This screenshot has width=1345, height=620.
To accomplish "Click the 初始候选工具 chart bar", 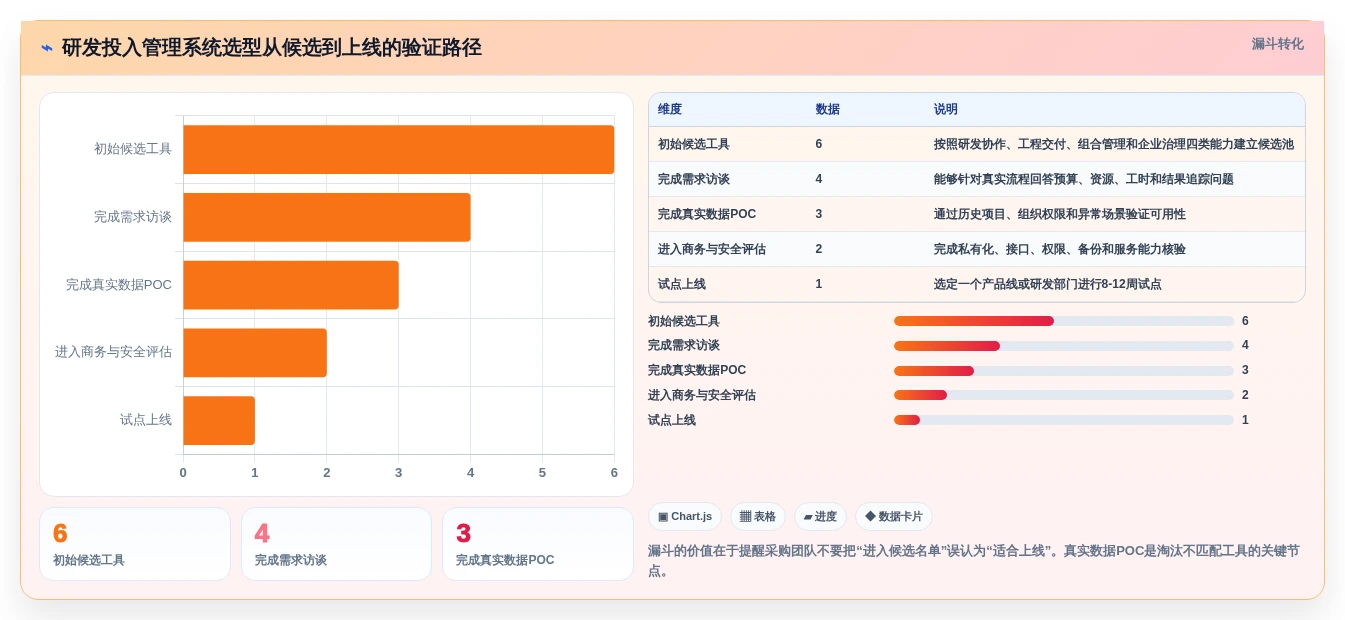I will tap(398, 149).
